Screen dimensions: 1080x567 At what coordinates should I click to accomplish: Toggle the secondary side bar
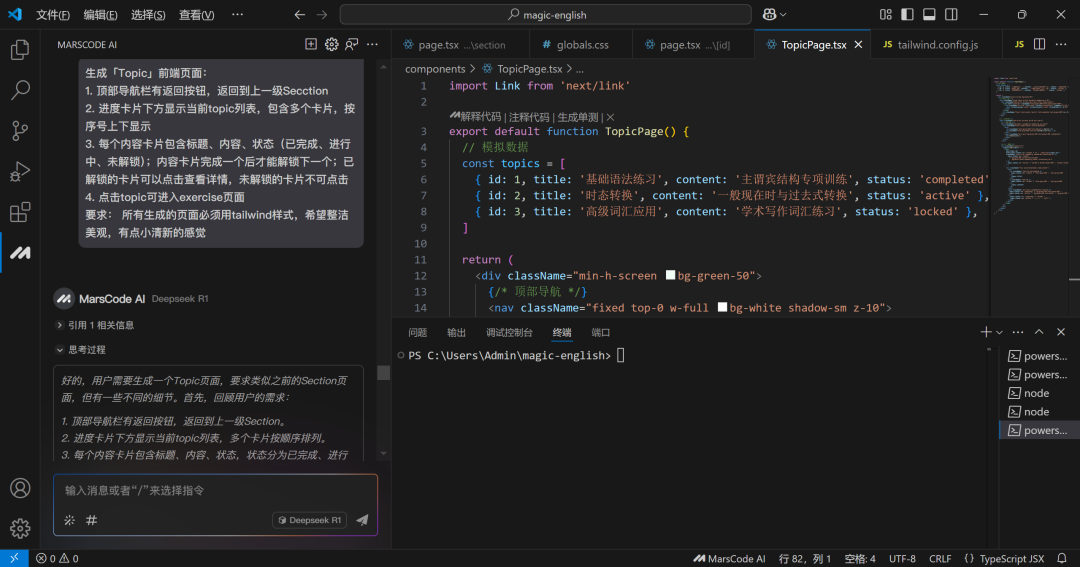click(x=951, y=15)
